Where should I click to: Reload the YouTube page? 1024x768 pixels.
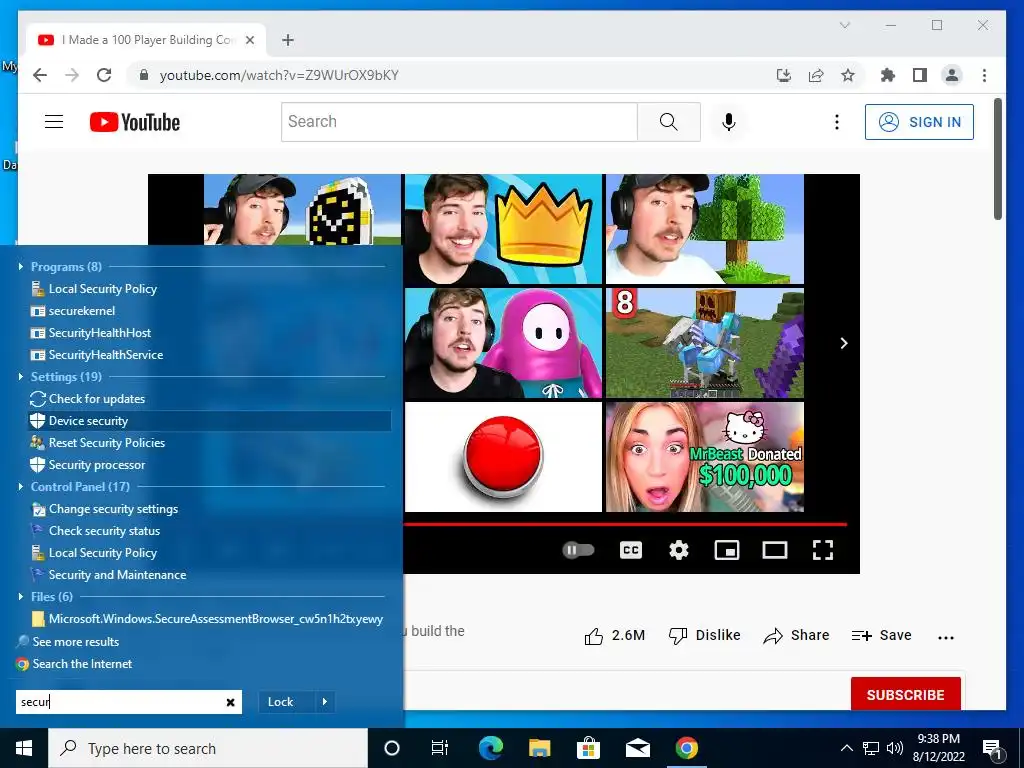(104, 75)
